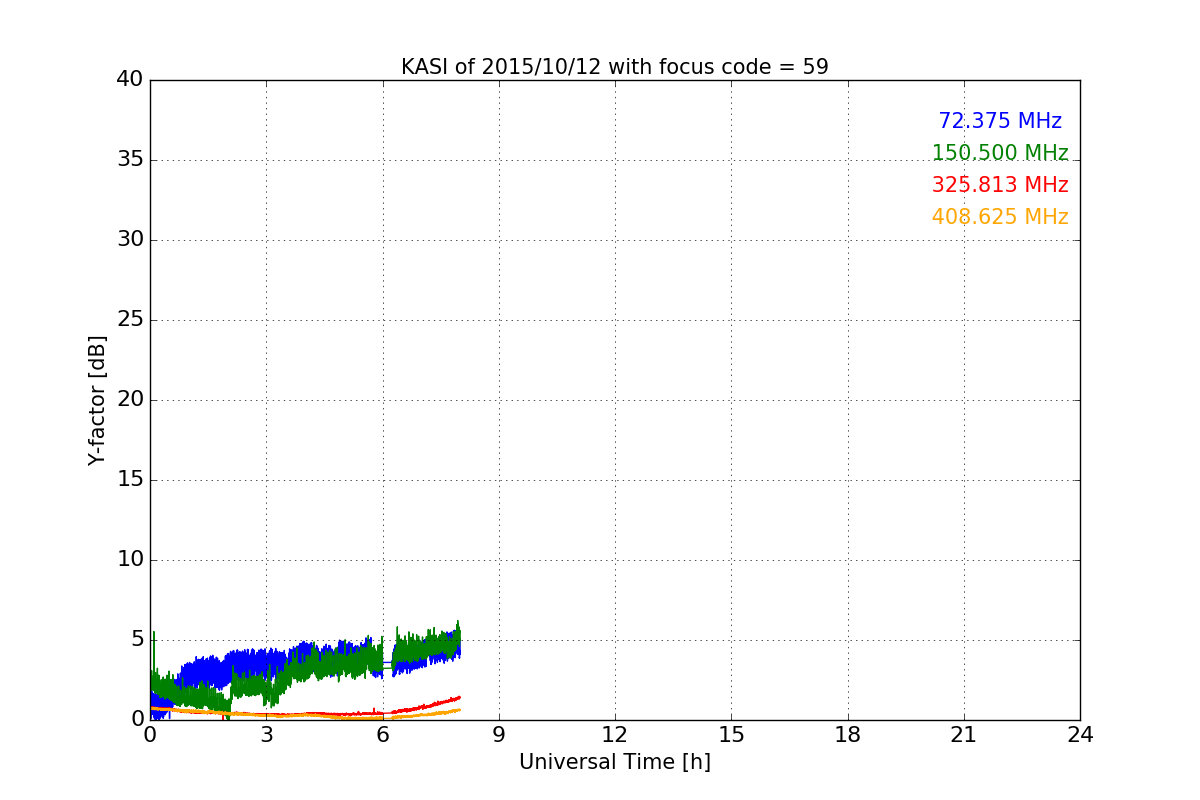Click y-axis tick label 5
Screen dimensions: 1200x800
136,640
